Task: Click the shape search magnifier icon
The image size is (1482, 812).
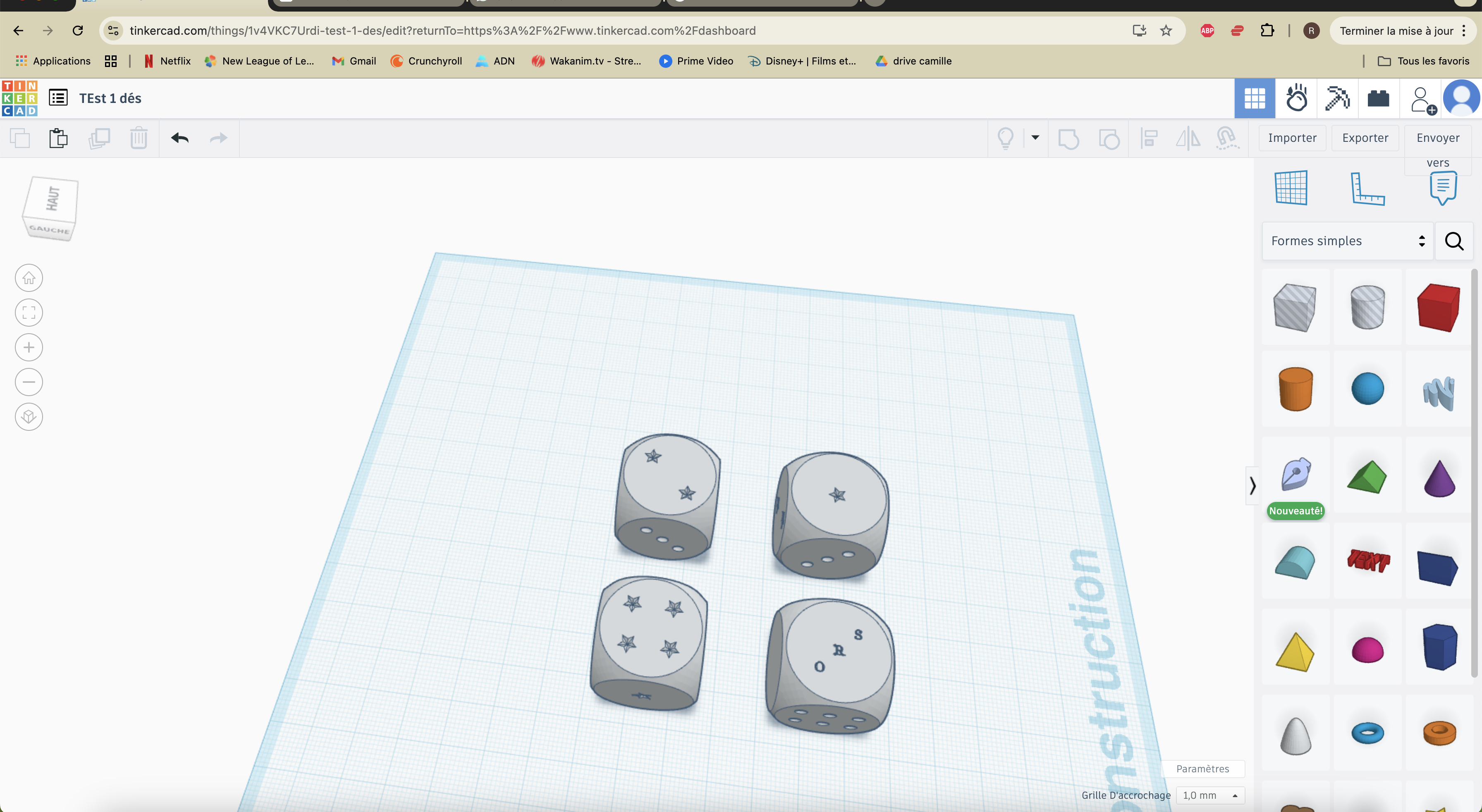Action: point(1454,241)
